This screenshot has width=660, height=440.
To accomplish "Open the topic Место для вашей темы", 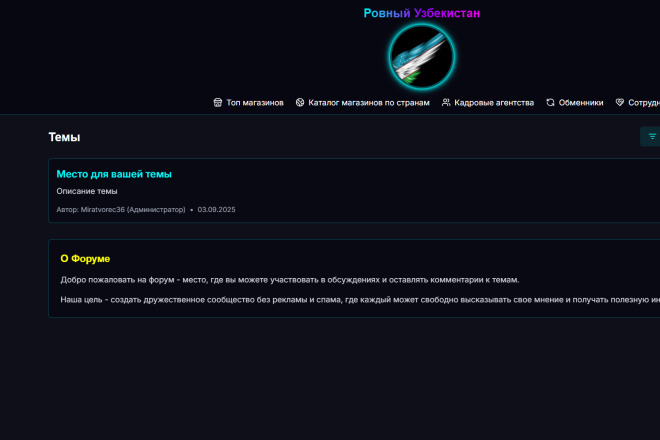I will click(114, 174).
